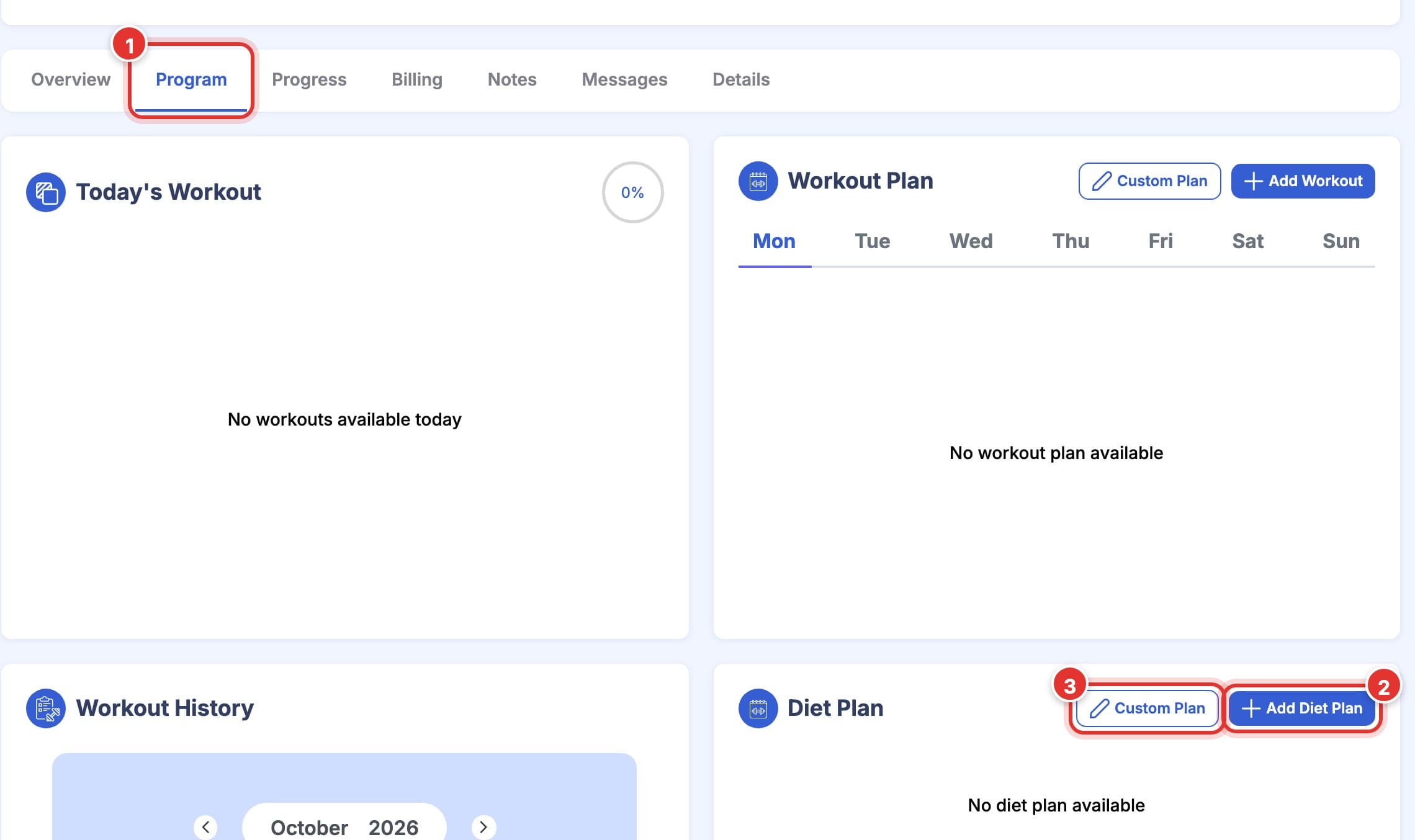Click the Today's Workout section icon
Viewport: 1415px width, 840px height.
tap(46, 192)
